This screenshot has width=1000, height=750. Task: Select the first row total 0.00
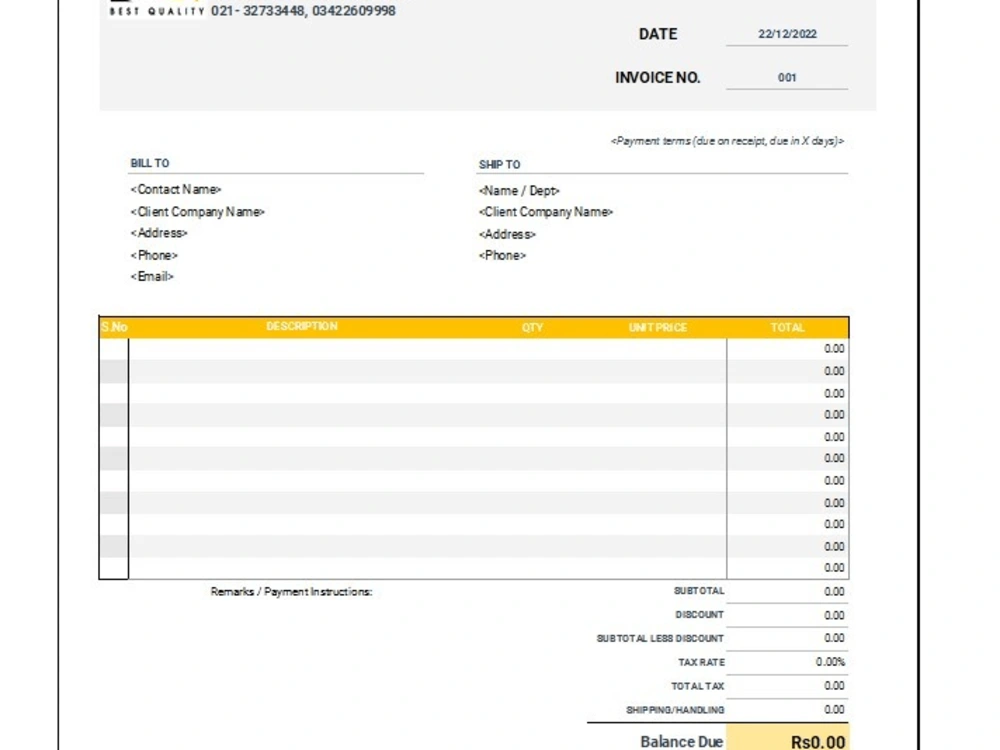pyautogui.click(x=834, y=348)
